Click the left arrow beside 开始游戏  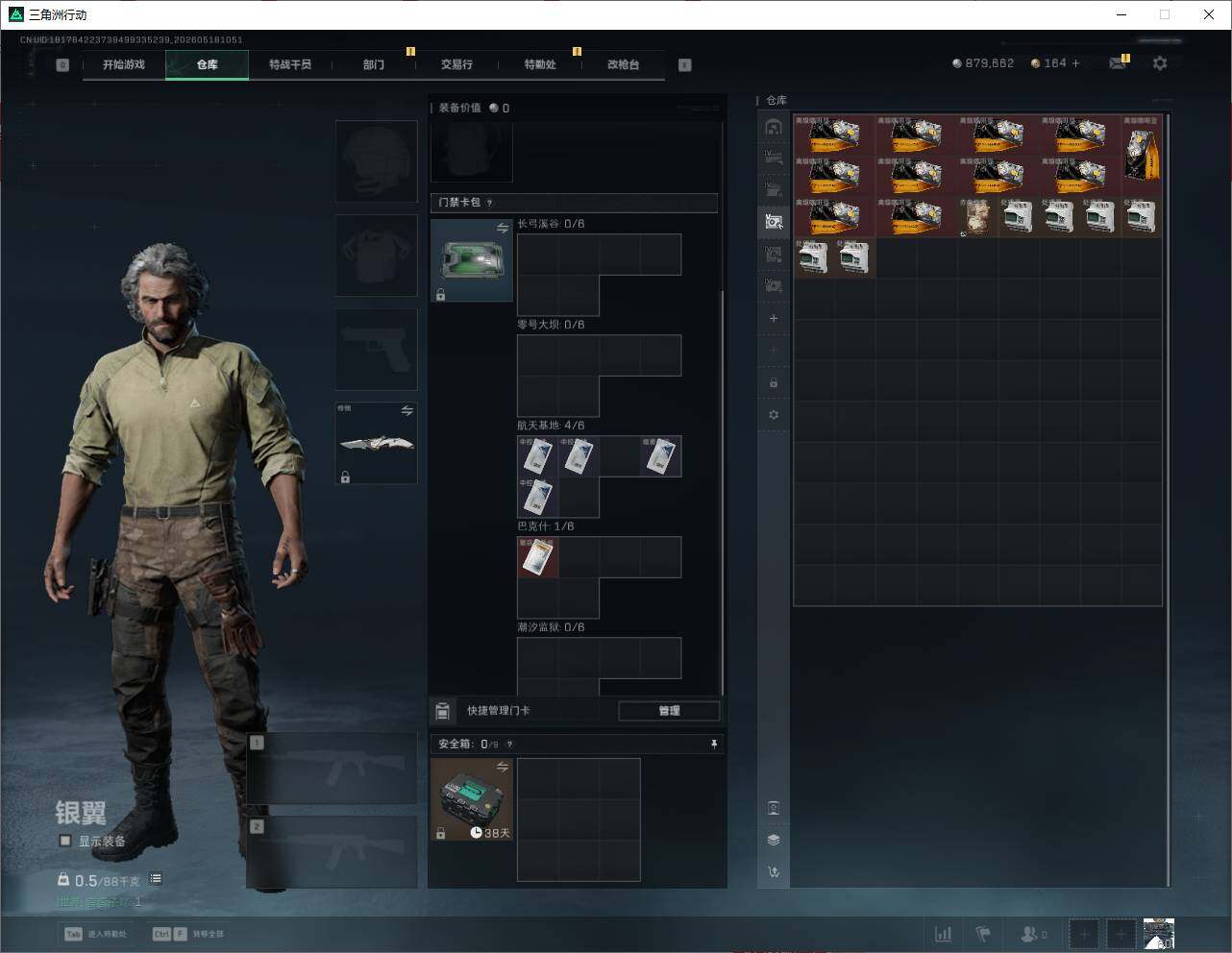62,65
